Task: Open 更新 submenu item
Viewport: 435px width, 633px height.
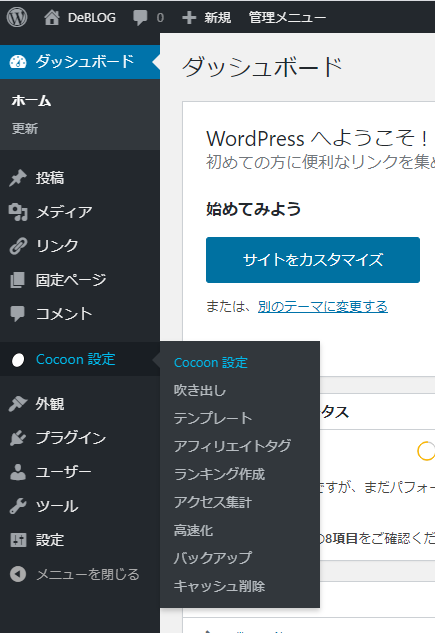Action: click(x=25, y=129)
